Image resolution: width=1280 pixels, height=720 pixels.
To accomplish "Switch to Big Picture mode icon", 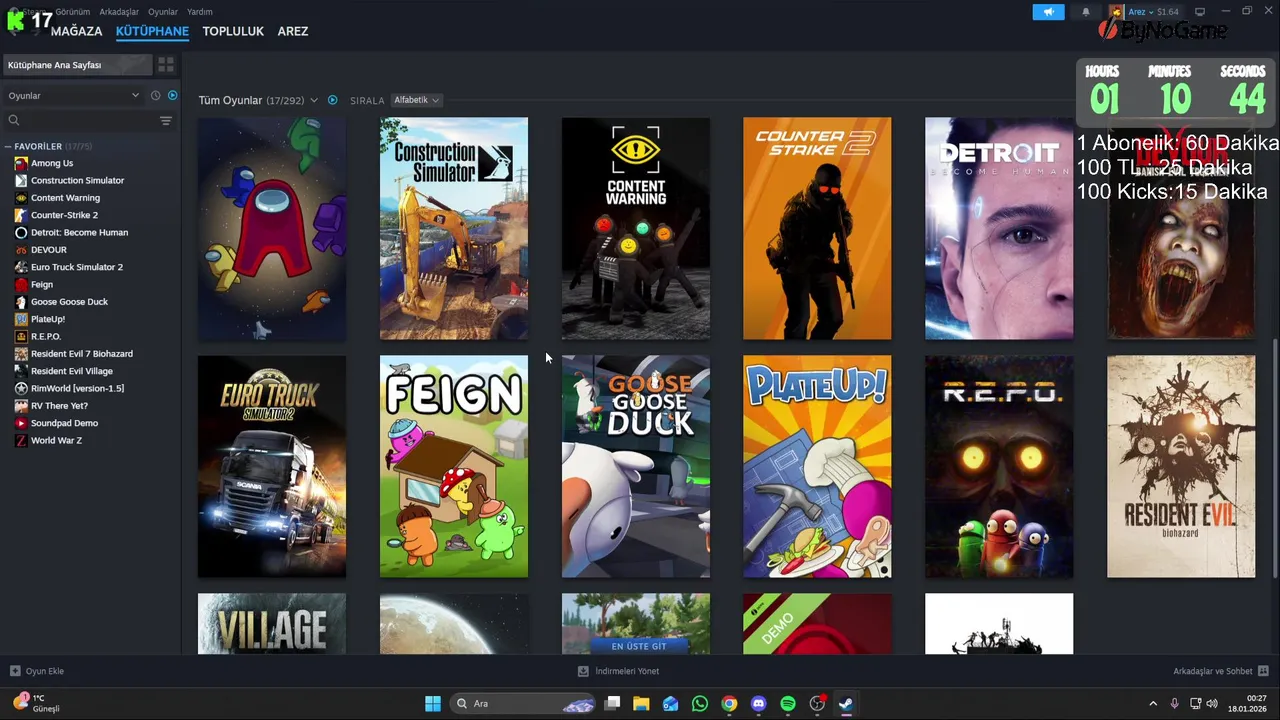I will click(1200, 11).
